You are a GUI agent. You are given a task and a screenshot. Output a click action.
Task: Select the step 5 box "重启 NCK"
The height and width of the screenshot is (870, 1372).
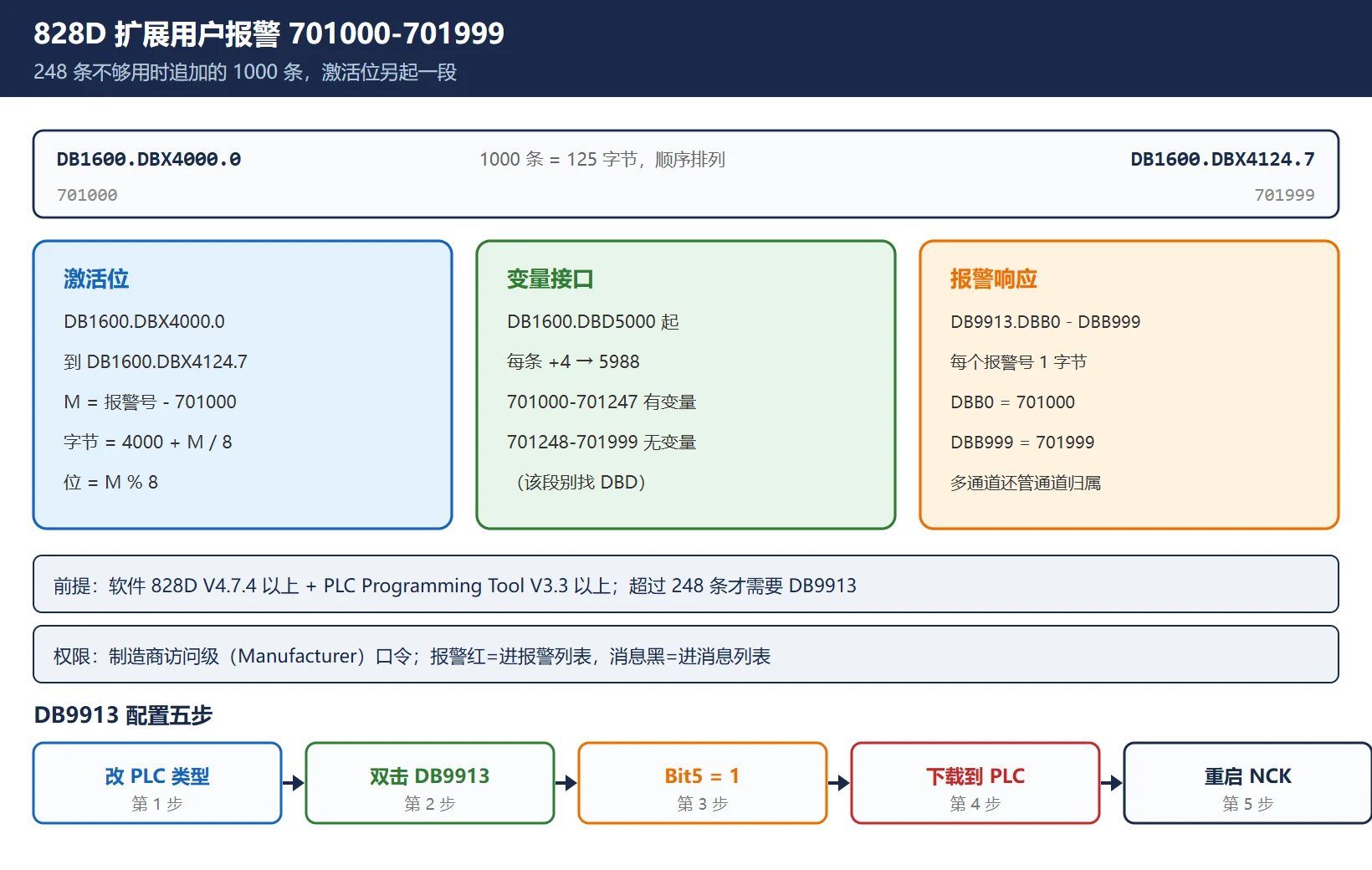tap(1247, 783)
